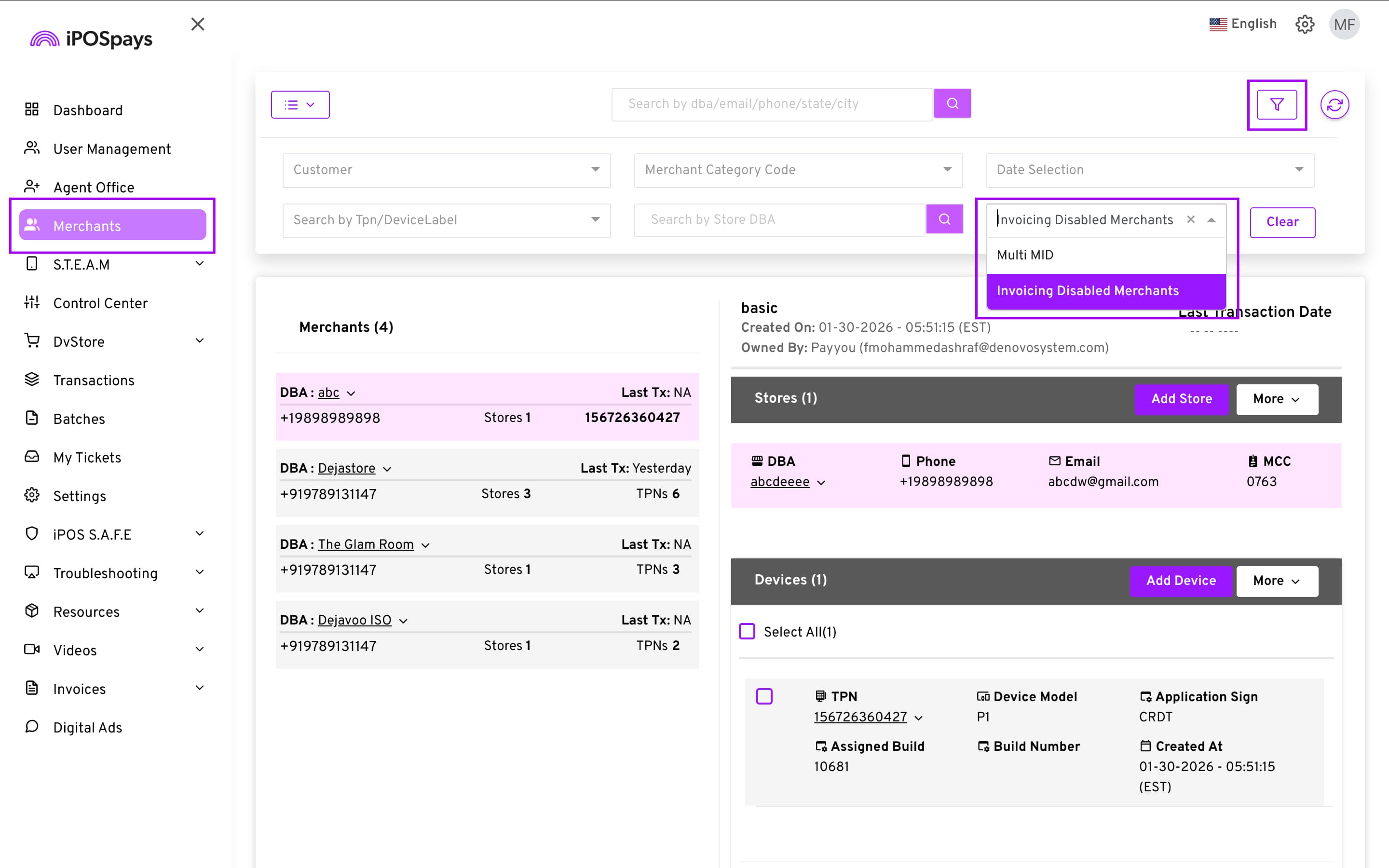Open Transactions in the sidebar
The width and height of the screenshot is (1389, 868).
point(94,380)
